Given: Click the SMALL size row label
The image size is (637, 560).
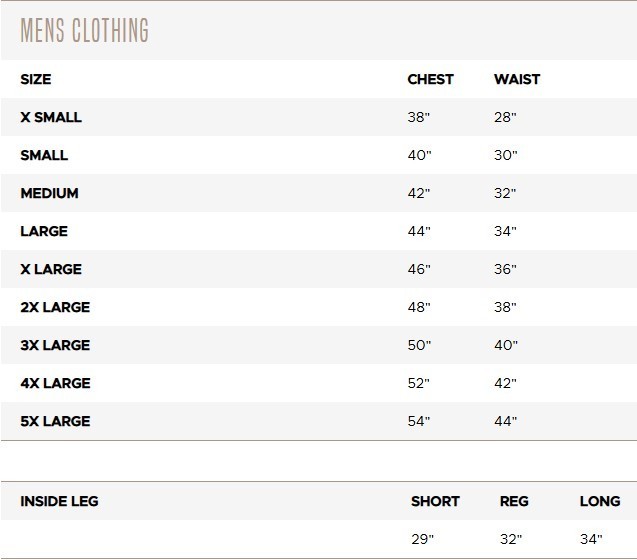Looking at the screenshot, I should coord(44,155).
